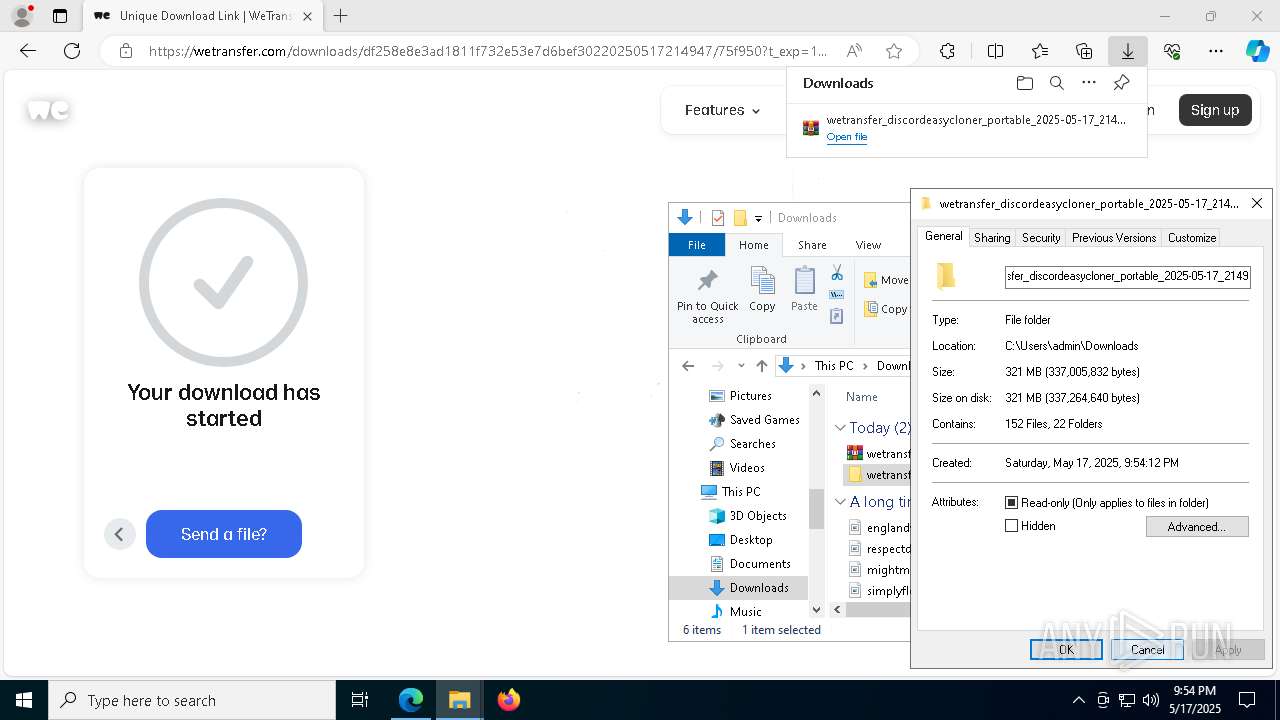Expand the Features dropdown on WeTransfer

[722, 110]
